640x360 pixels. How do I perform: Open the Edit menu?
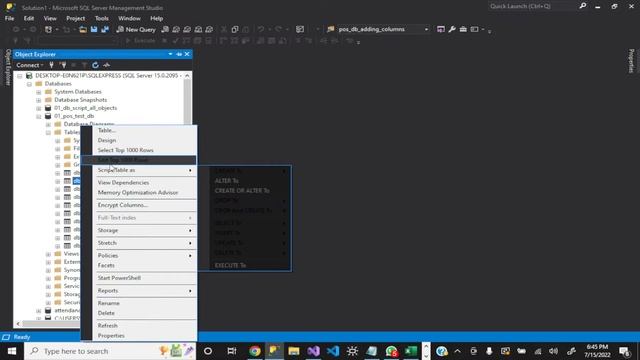(29, 18)
